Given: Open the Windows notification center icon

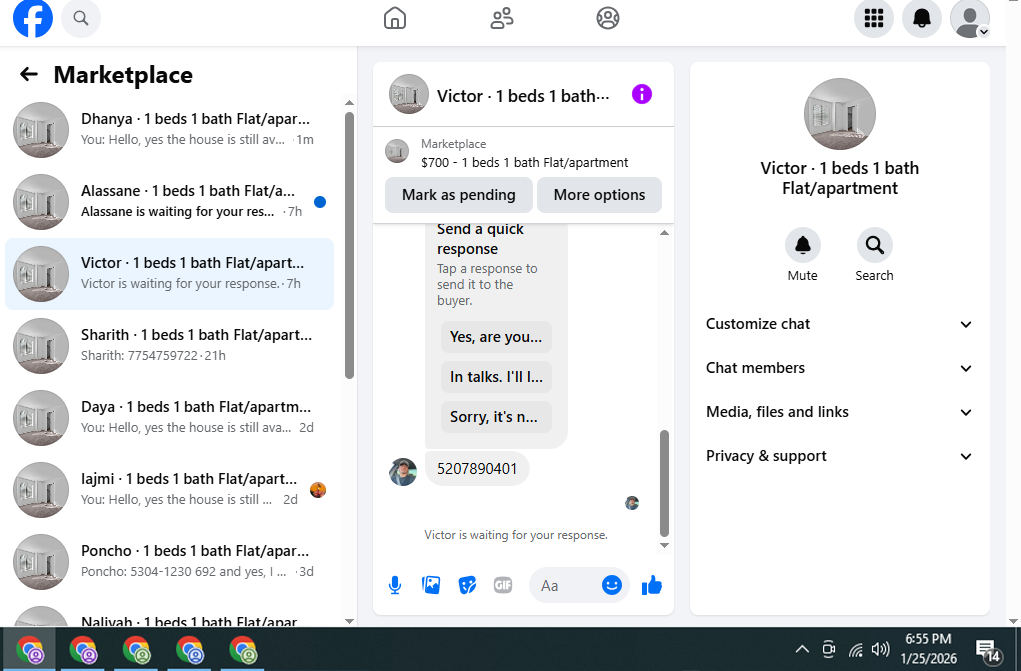Looking at the screenshot, I should point(988,650).
